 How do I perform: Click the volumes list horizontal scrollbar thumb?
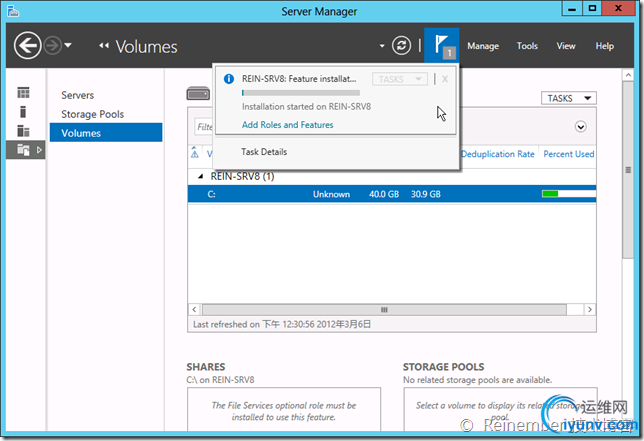tap(384, 309)
